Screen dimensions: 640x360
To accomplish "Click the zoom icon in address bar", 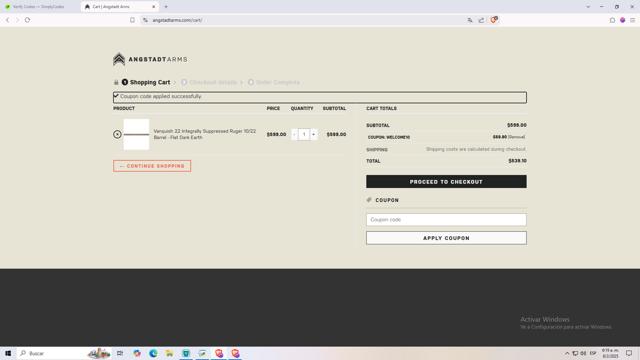I will click(x=470, y=20).
